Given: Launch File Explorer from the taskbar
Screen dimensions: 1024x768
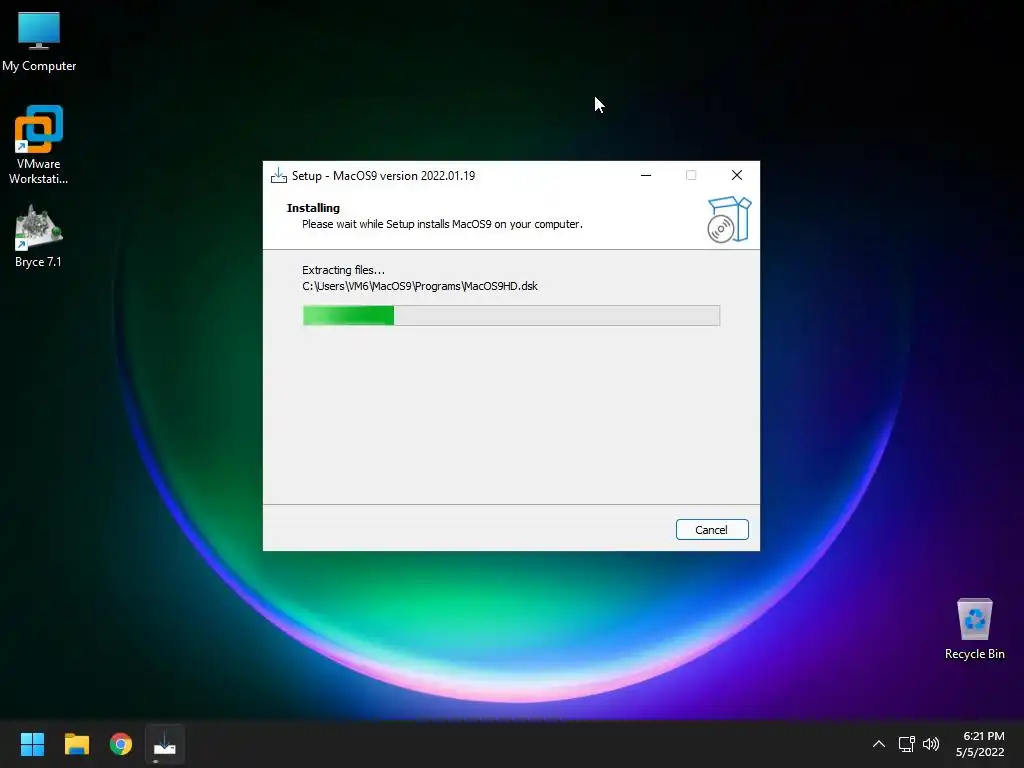Looking at the screenshot, I should point(76,744).
